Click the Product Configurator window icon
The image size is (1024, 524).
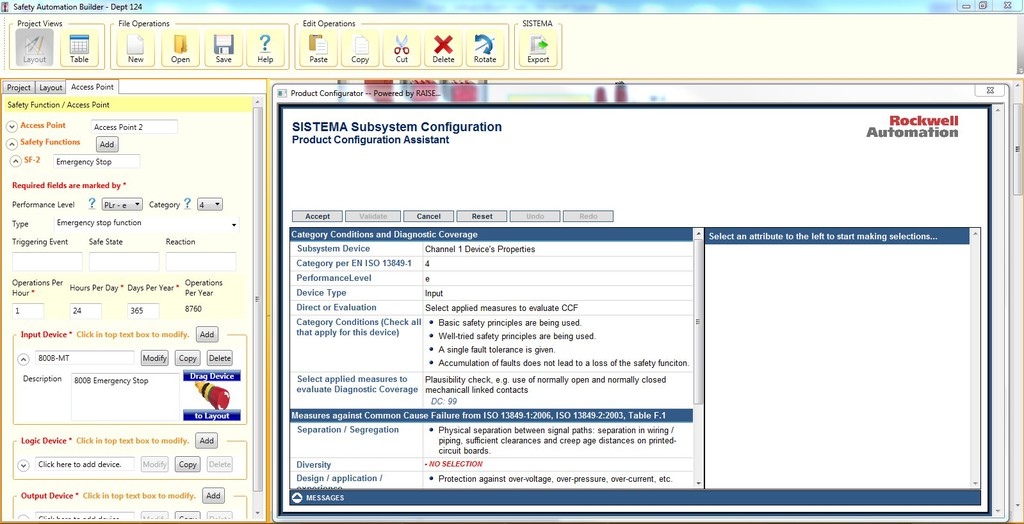(282, 93)
